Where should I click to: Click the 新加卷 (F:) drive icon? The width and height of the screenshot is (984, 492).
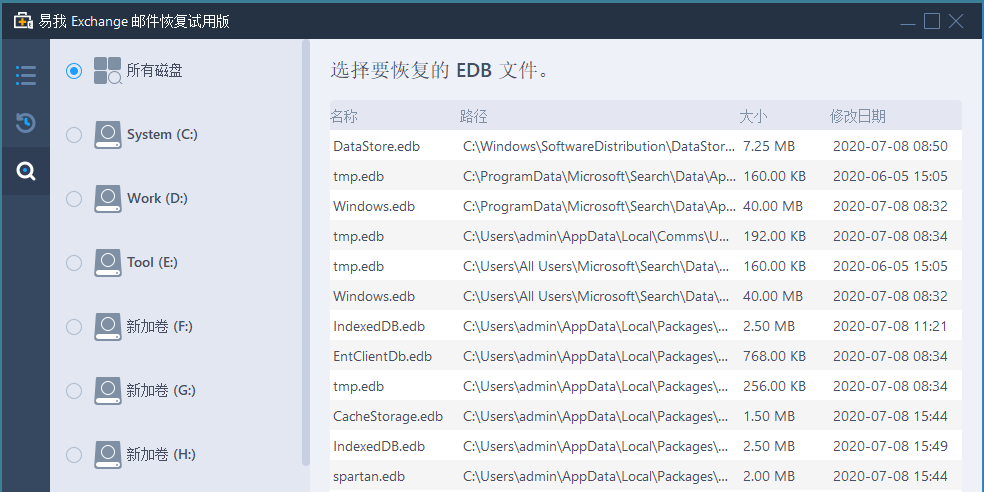(108, 327)
